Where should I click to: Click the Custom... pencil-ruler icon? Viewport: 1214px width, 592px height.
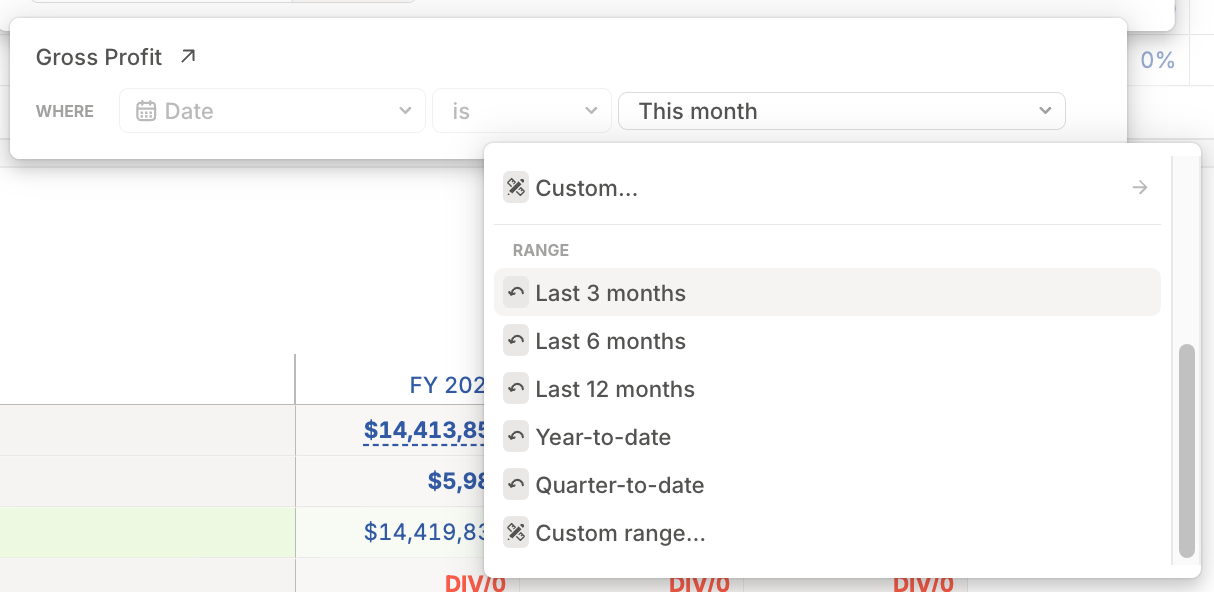point(516,187)
